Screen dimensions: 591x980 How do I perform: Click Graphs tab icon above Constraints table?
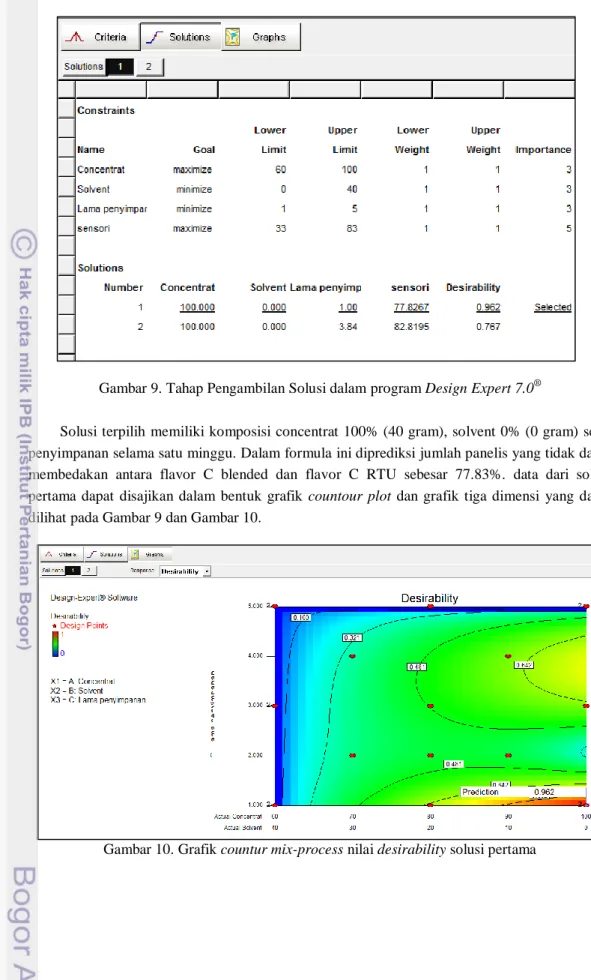click(232, 38)
